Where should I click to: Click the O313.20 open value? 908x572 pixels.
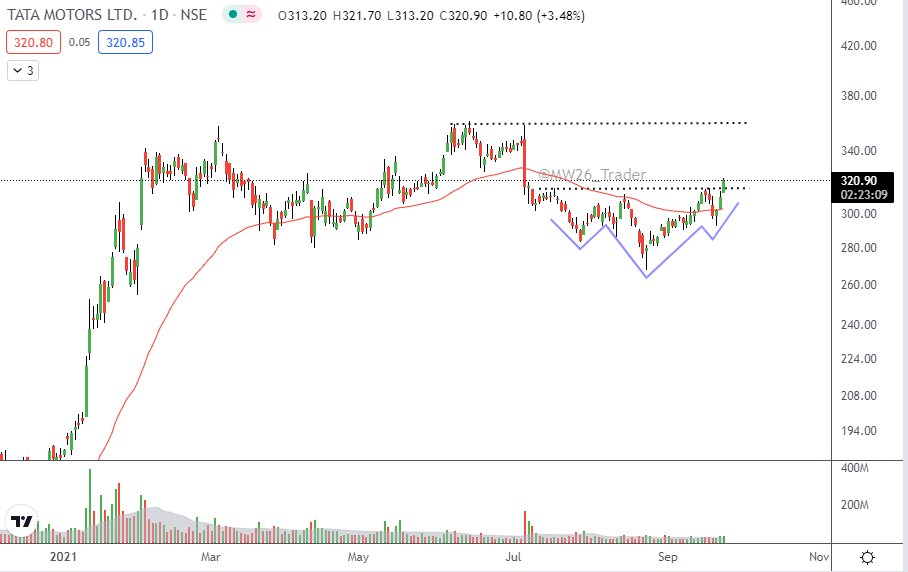[302, 16]
